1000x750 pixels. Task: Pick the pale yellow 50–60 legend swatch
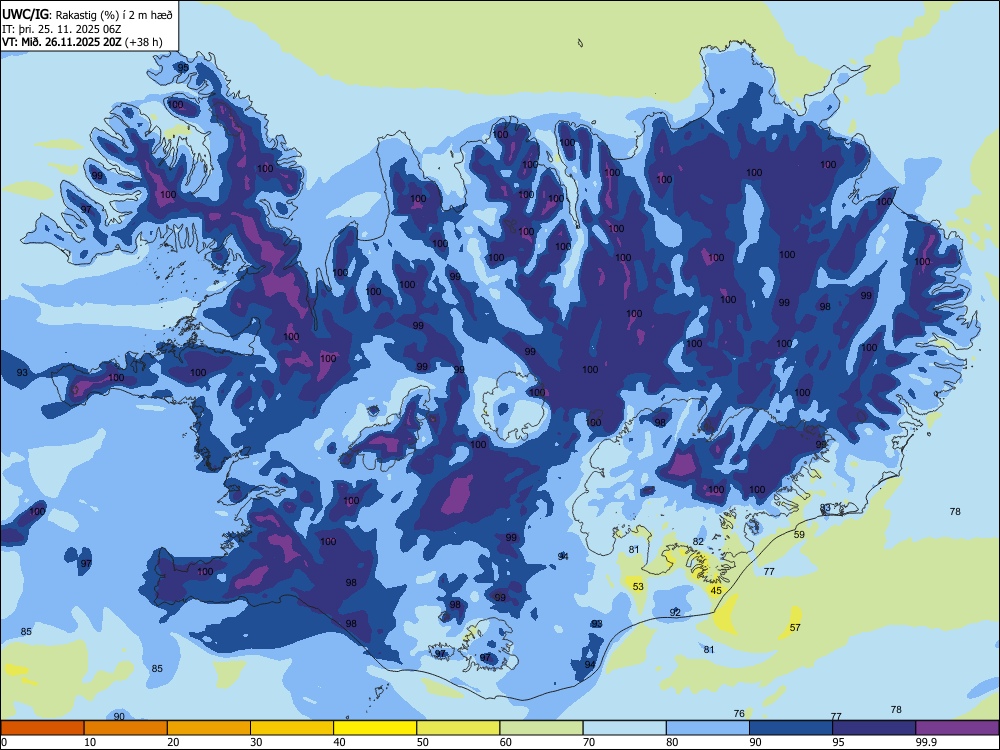click(x=458, y=728)
